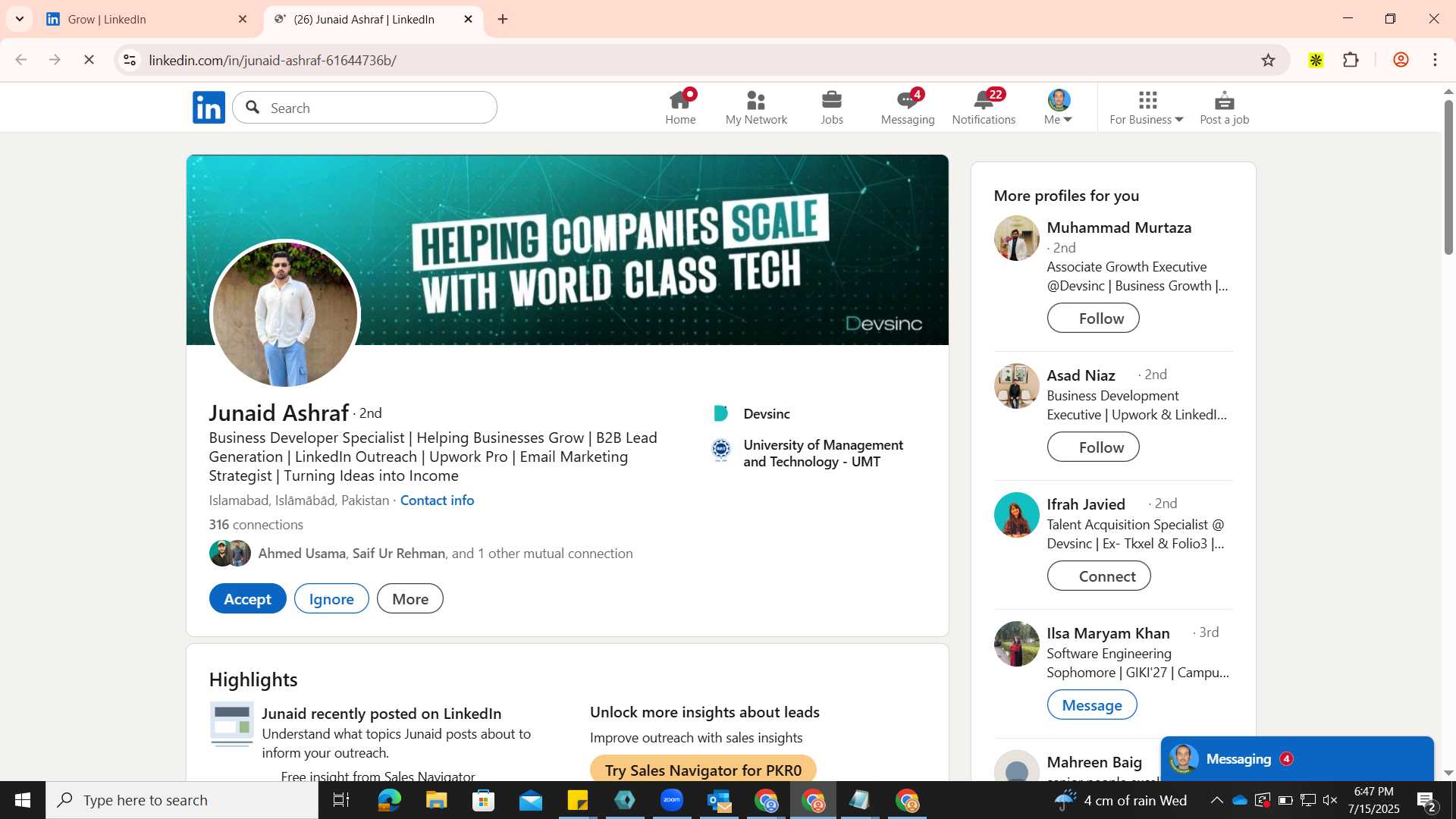This screenshot has width=1456, height=819.
Task: Show hidden system tray icons
Action: pyautogui.click(x=1216, y=800)
